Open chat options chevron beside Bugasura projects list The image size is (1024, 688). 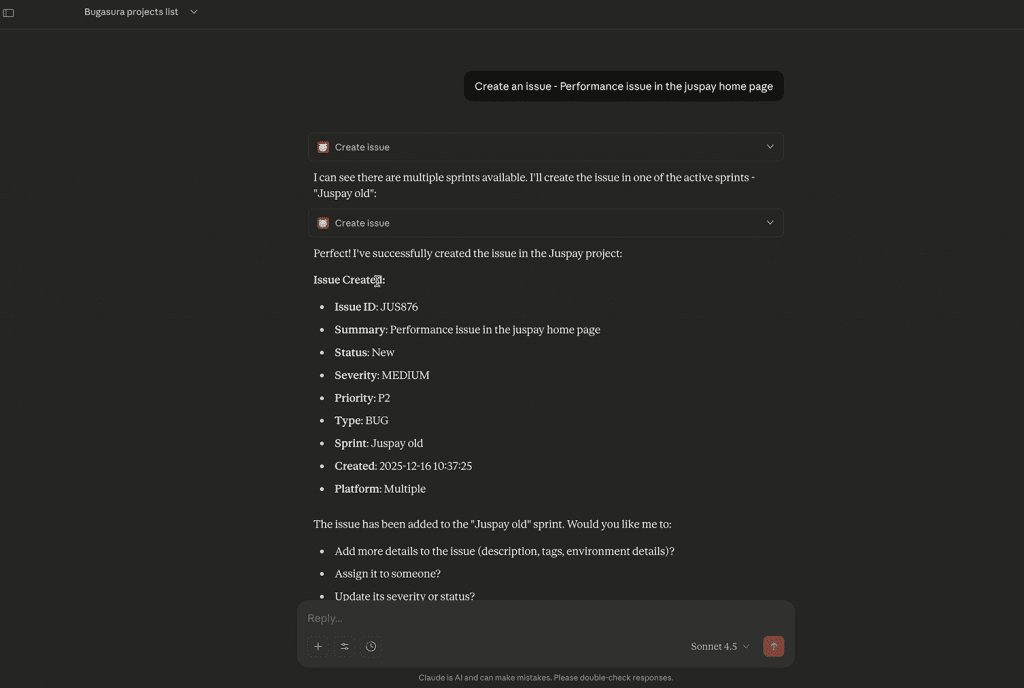pyautogui.click(x=194, y=12)
